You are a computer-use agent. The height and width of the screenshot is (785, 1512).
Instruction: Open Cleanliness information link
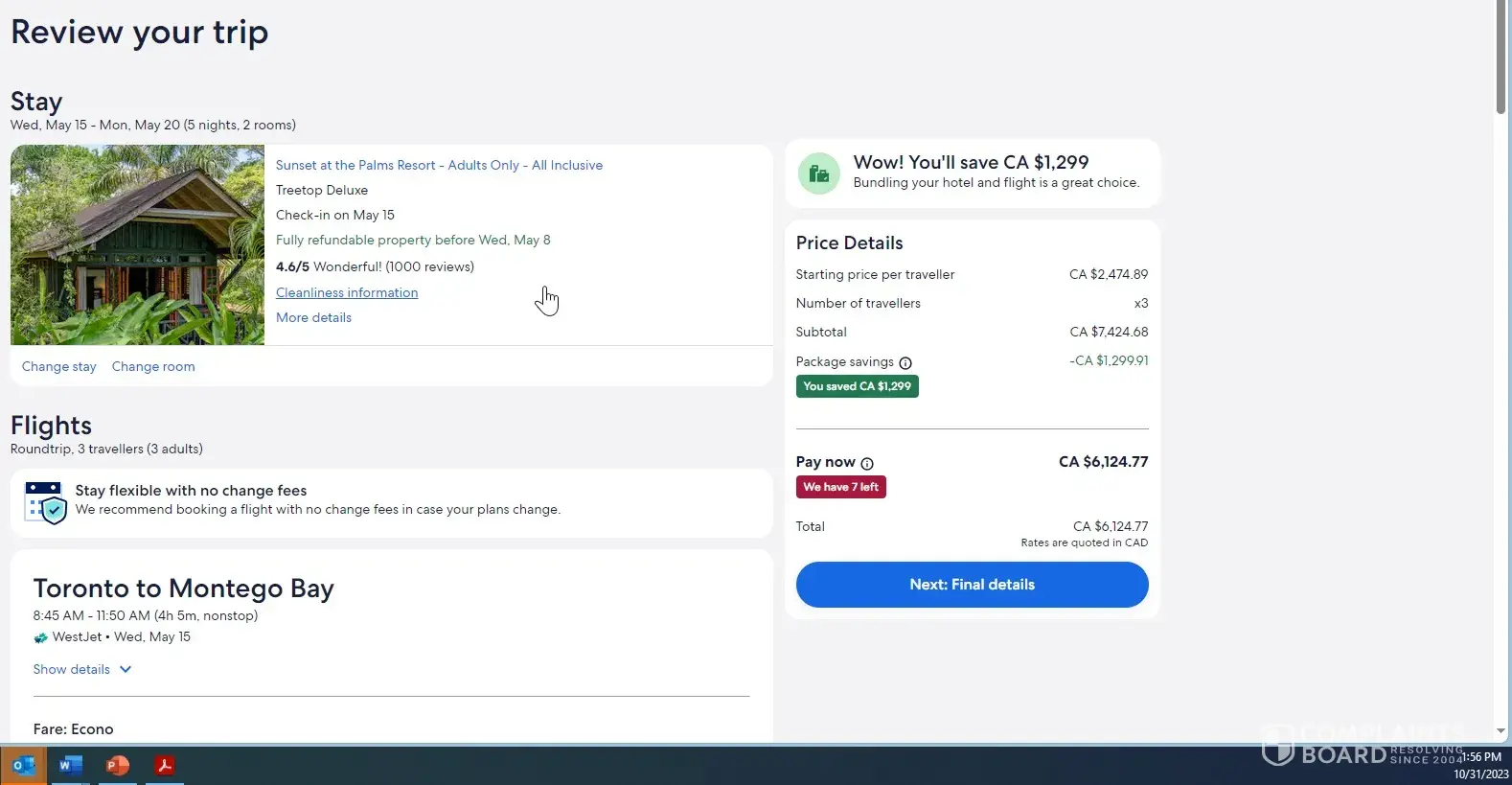[347, 292]
